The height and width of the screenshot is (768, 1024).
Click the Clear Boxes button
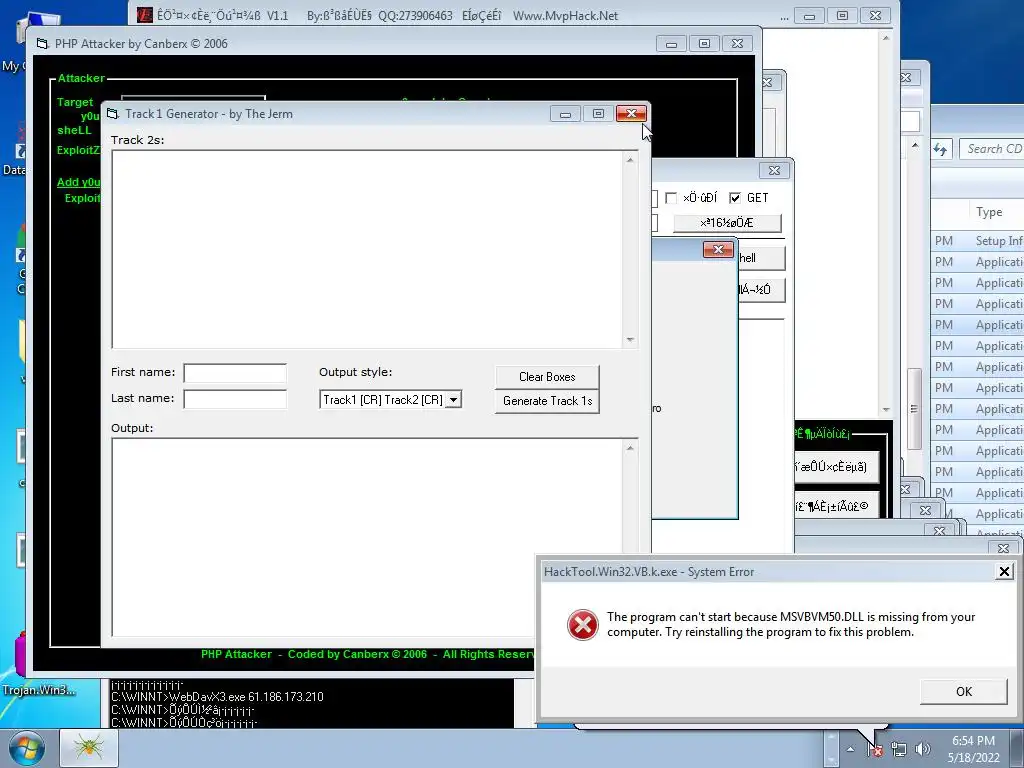coord(547,377)
